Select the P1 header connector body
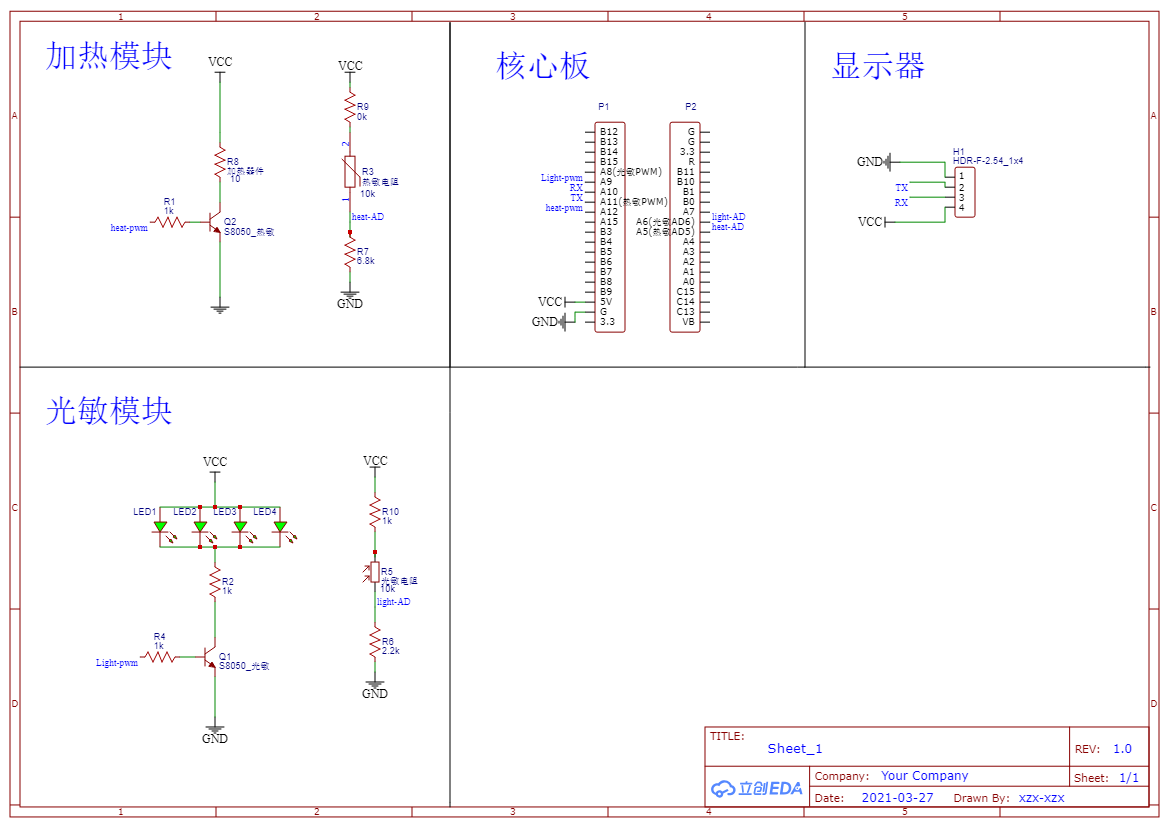Viewport: 1169px width, 828px height. coord(610,227)
